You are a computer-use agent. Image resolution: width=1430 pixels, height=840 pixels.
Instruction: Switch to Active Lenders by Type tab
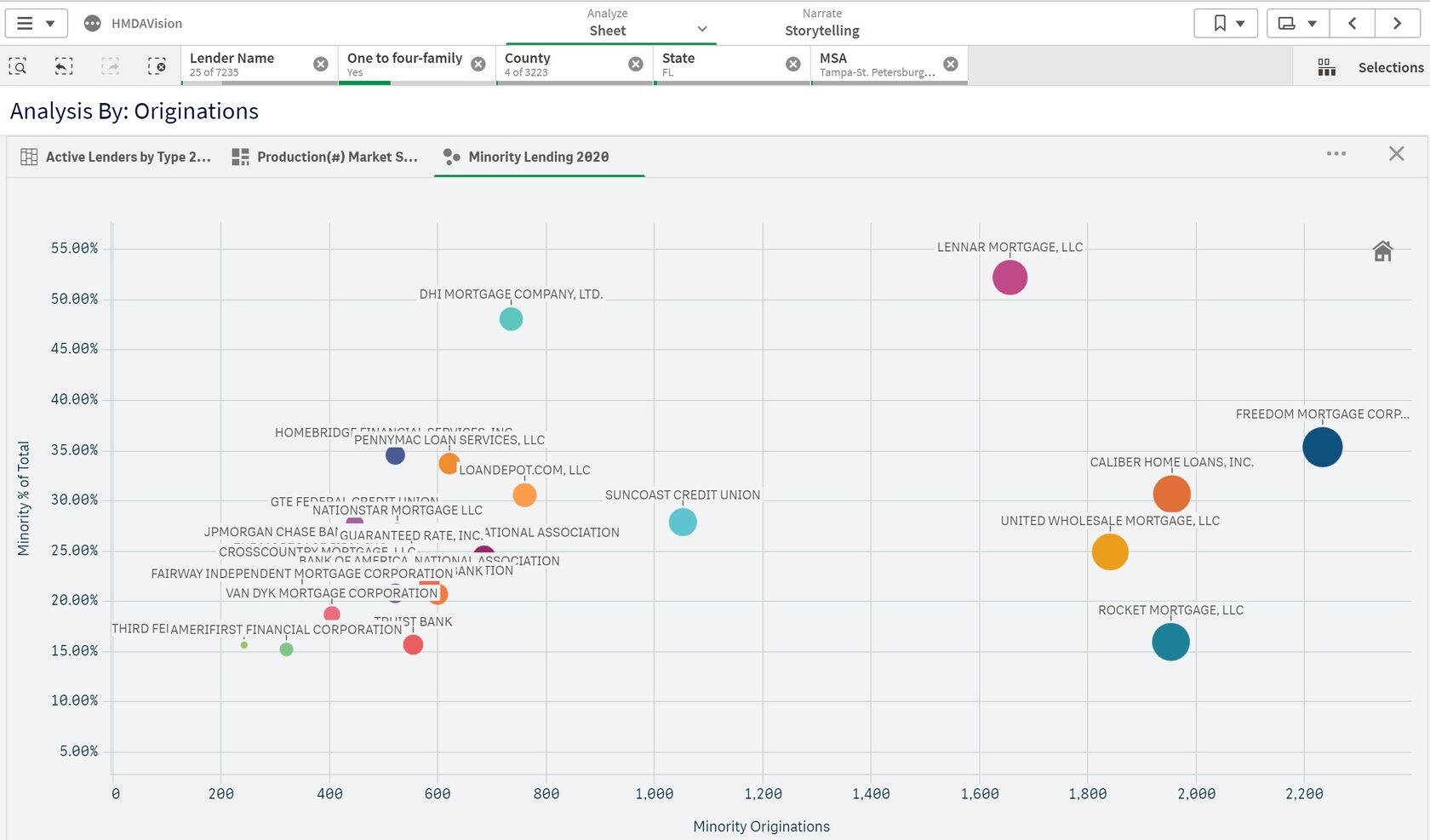pyautogui.click(x=116, y=157)
